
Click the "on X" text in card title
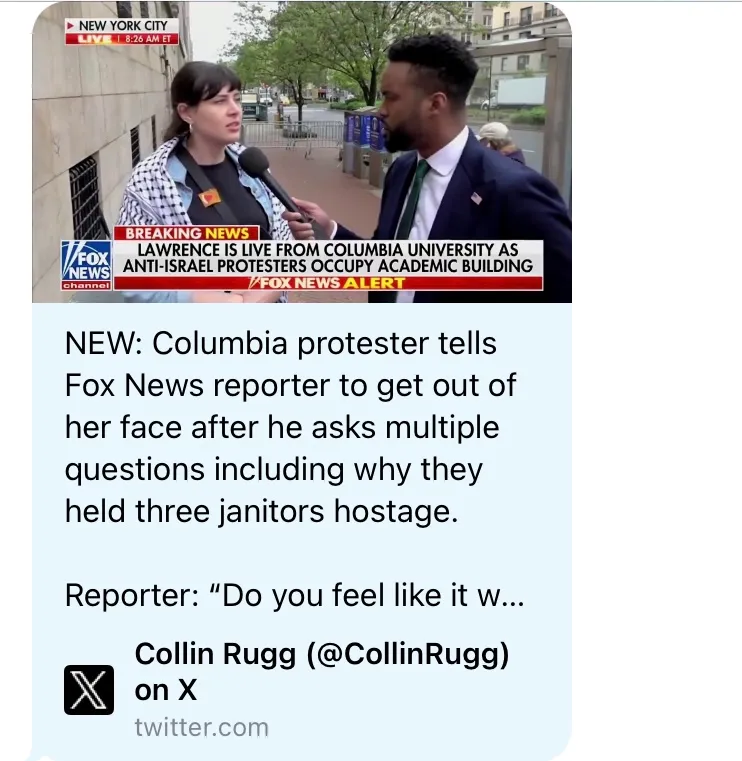click(x=165, y=690)
